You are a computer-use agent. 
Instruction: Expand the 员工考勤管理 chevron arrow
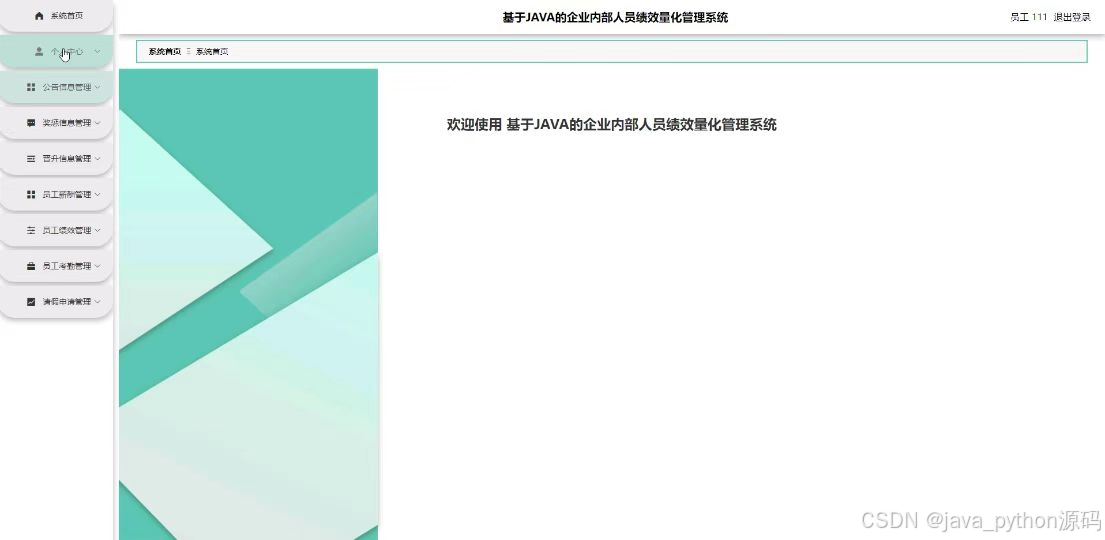(x=97, y=266)
